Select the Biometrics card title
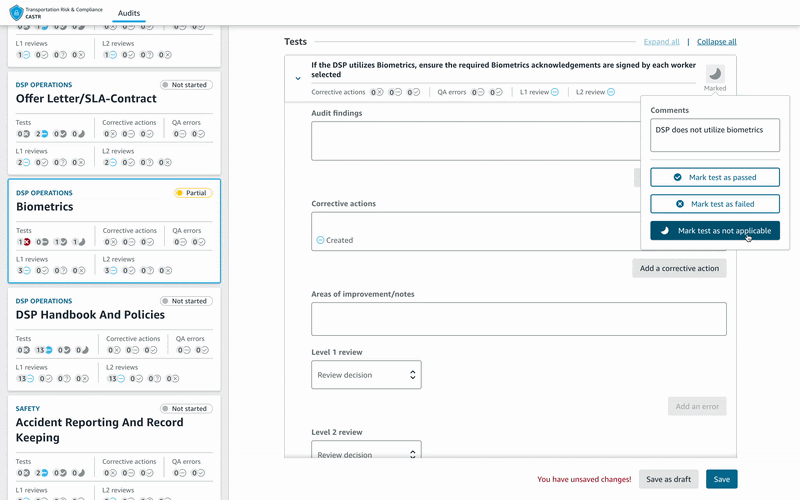The image size is (800, 500). pos(45,207)
